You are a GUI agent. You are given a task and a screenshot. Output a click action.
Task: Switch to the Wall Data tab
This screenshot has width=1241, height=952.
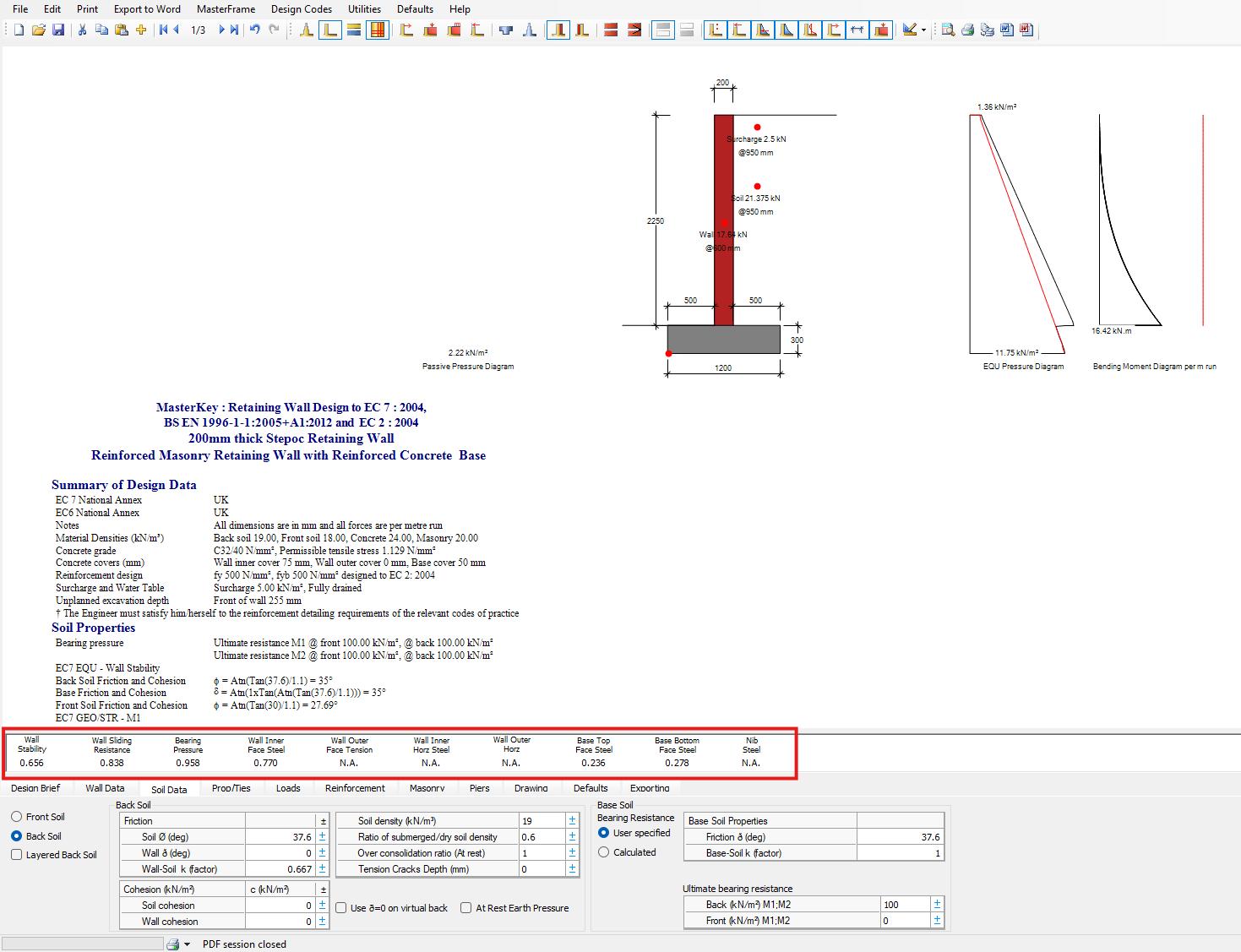(105, 788)
